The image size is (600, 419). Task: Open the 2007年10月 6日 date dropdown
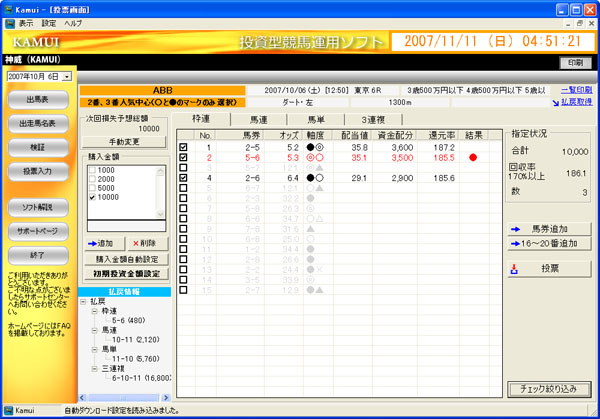(66, 76)
